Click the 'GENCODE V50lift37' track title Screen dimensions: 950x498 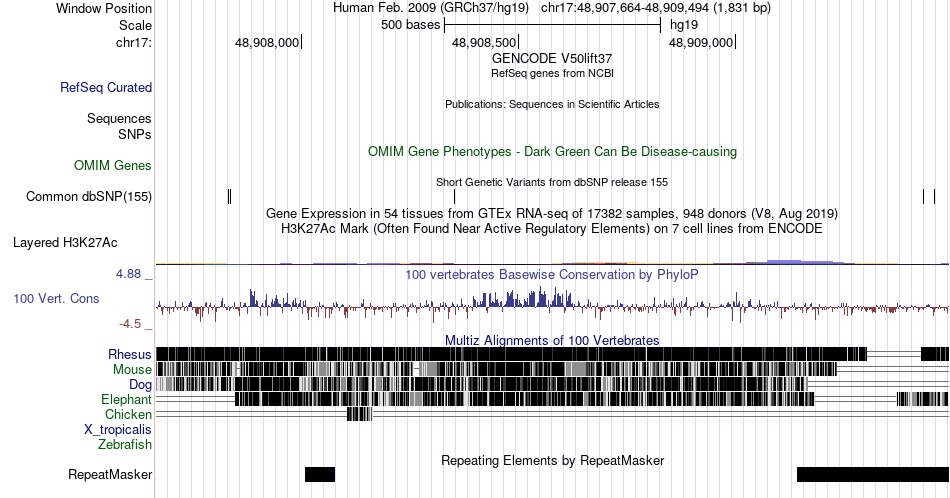pyautogui.click(x=552, y=59)
